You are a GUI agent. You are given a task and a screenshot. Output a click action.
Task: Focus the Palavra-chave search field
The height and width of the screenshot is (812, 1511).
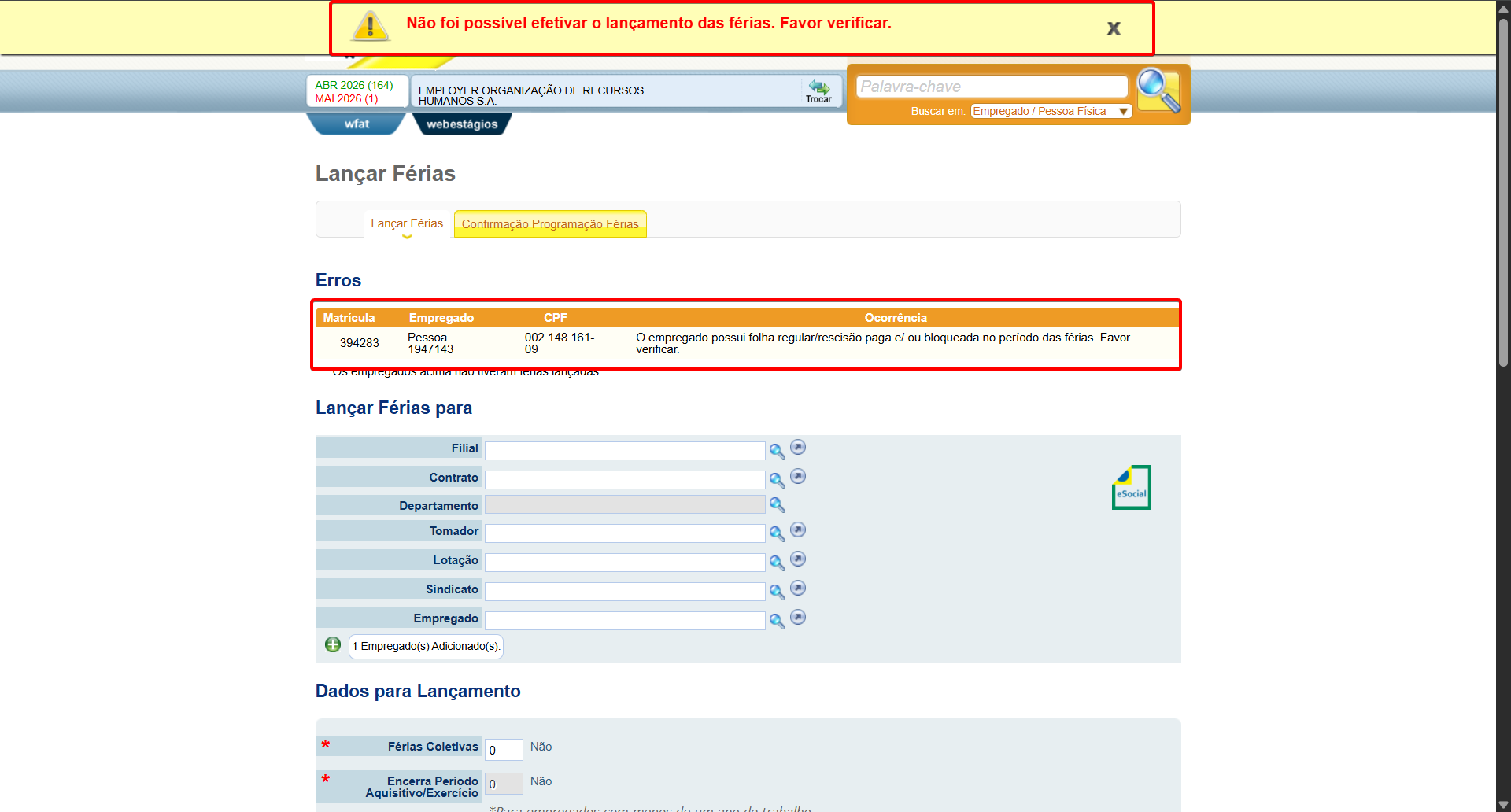tap(992, 87)
